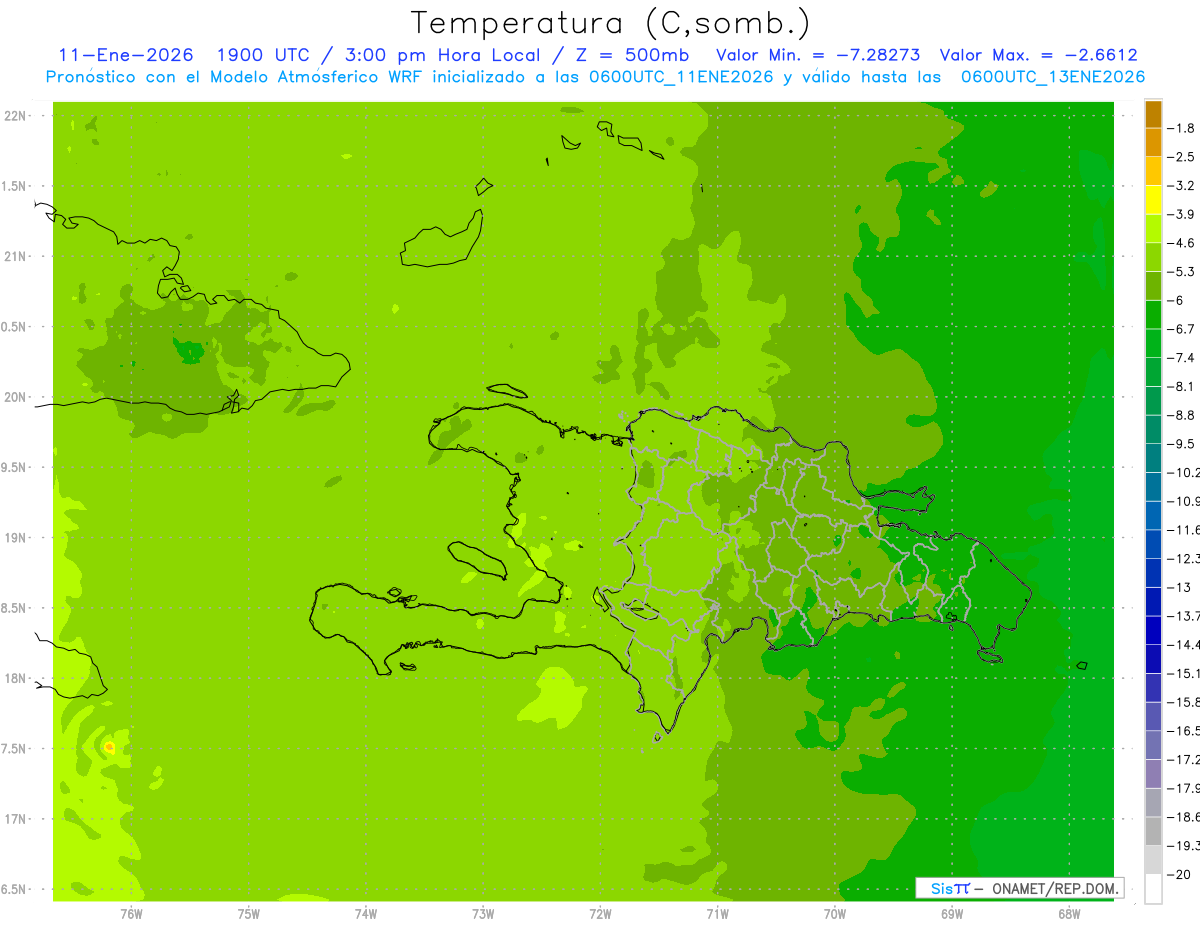Click the "Valor Min. = -7.28273" readout
Image resolution: width=1200 pixels, height=927 pixels.
pyautogui.click(x=819, y=55)
